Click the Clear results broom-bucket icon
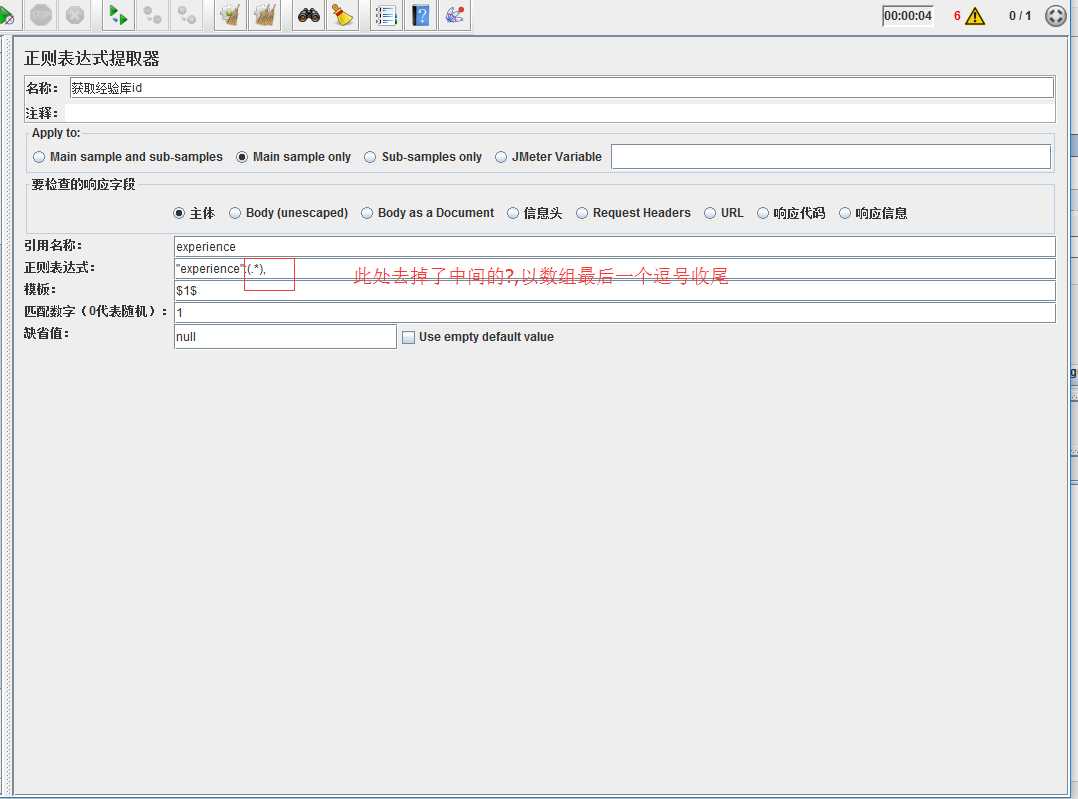Screen dimensions: 1078x799 click(230, 15)
